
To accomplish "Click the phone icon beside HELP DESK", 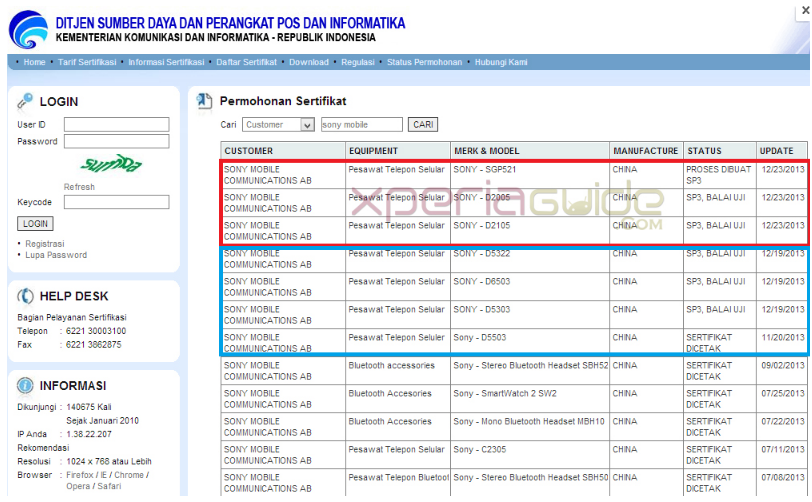I will (x=25, y=296).
